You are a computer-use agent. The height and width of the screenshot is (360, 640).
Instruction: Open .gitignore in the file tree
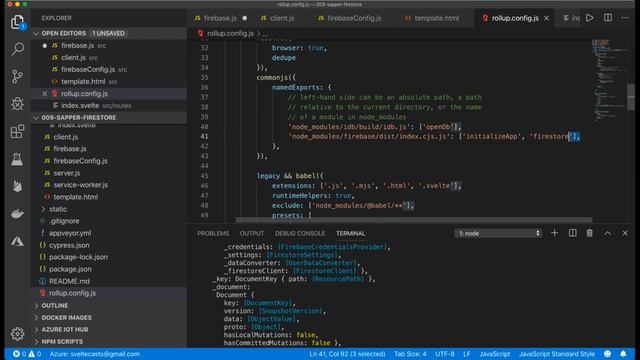[64, 221]
